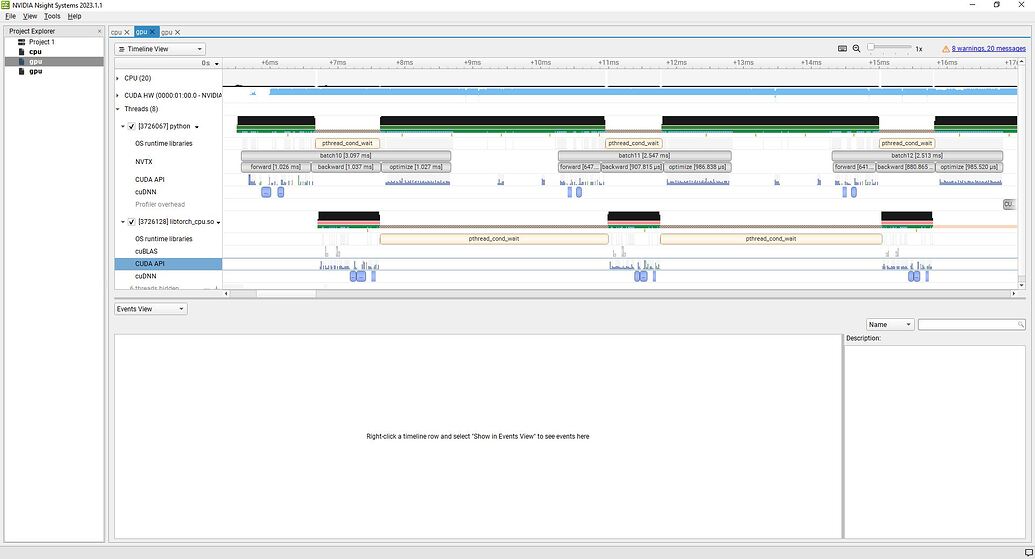
Task: Close the first cpu report tab
Action: (126, 32)
